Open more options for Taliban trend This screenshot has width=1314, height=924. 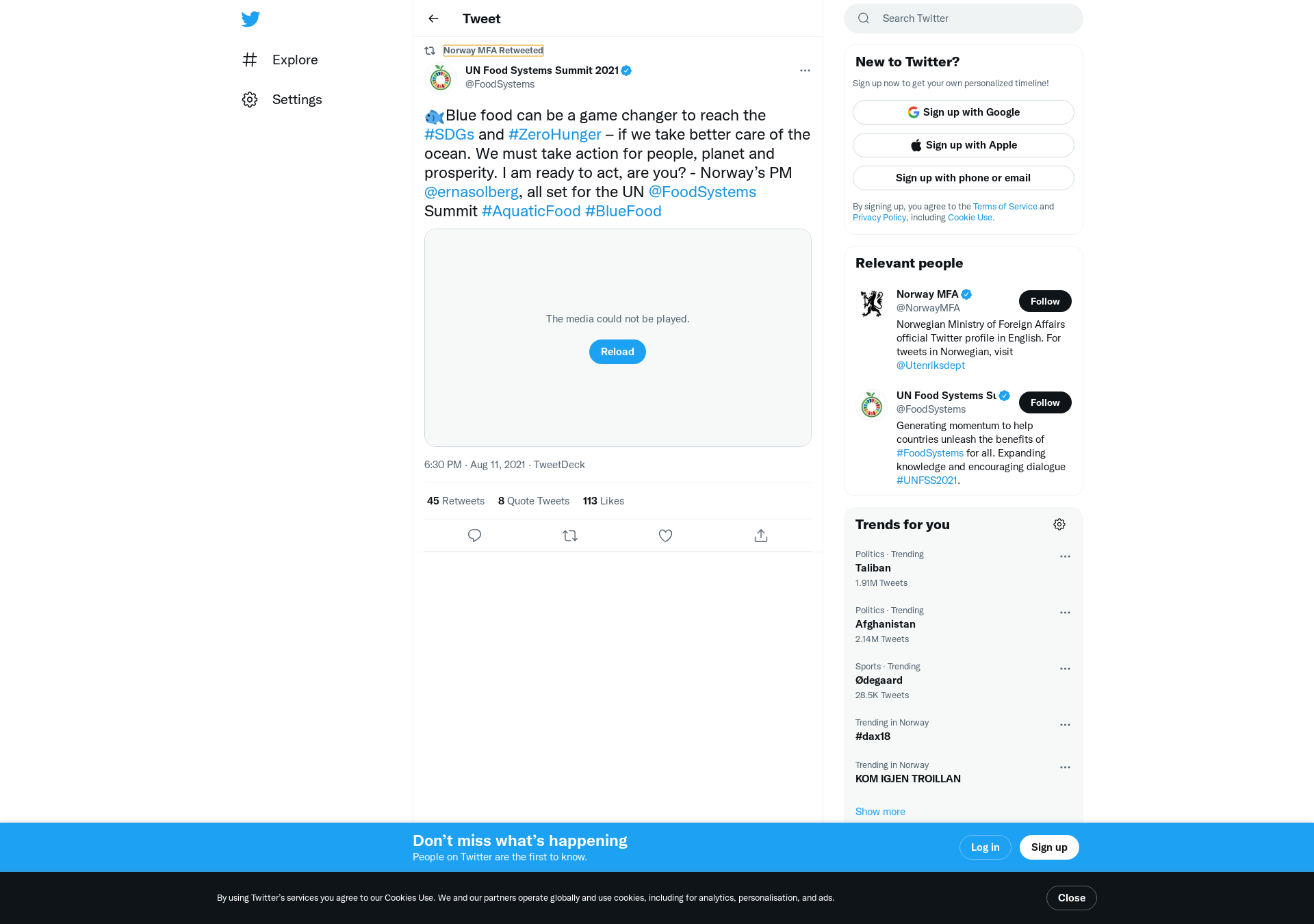tap(1065, 556)
